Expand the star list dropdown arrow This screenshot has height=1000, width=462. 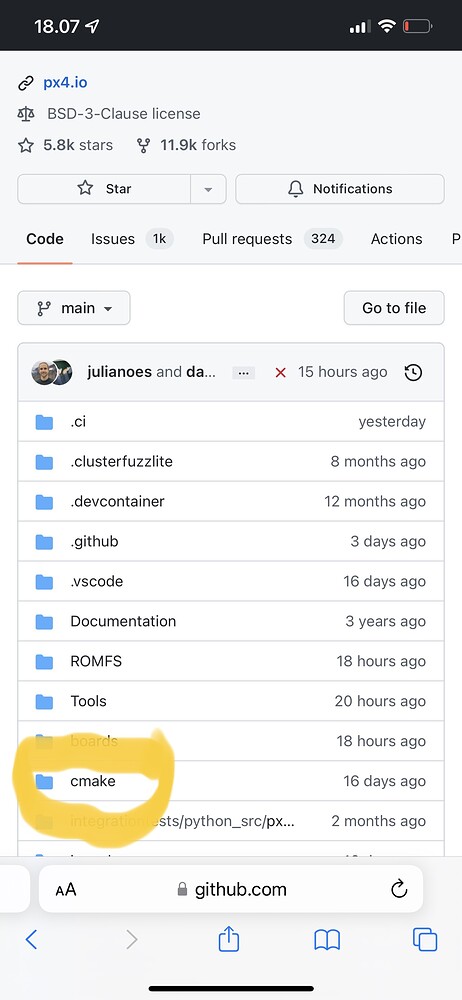208,189
